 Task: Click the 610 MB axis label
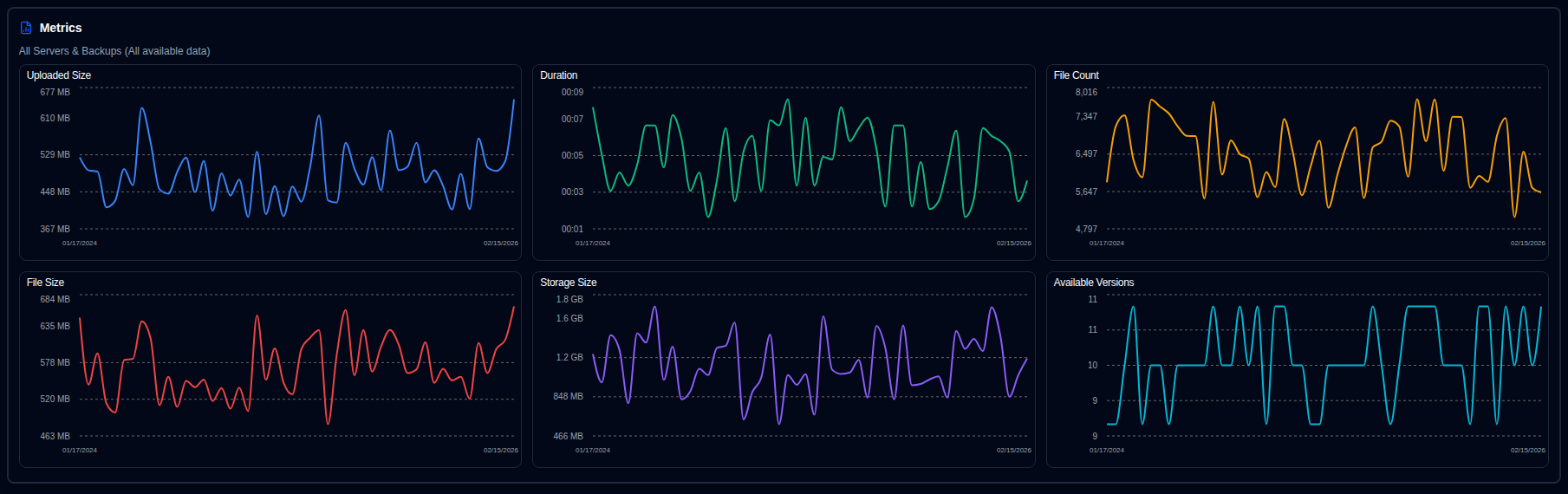click(55, 118)
